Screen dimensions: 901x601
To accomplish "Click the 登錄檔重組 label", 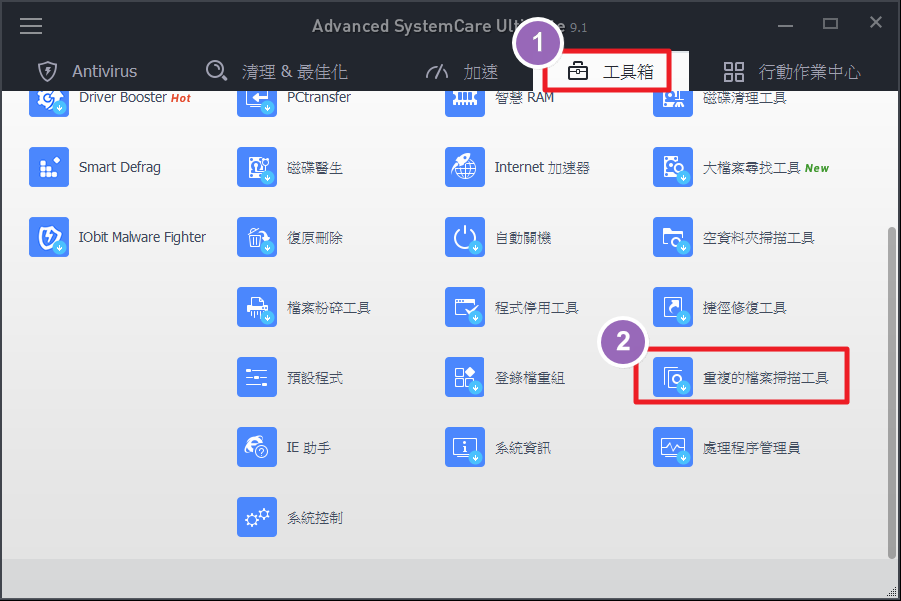I will tap(530, 378).
